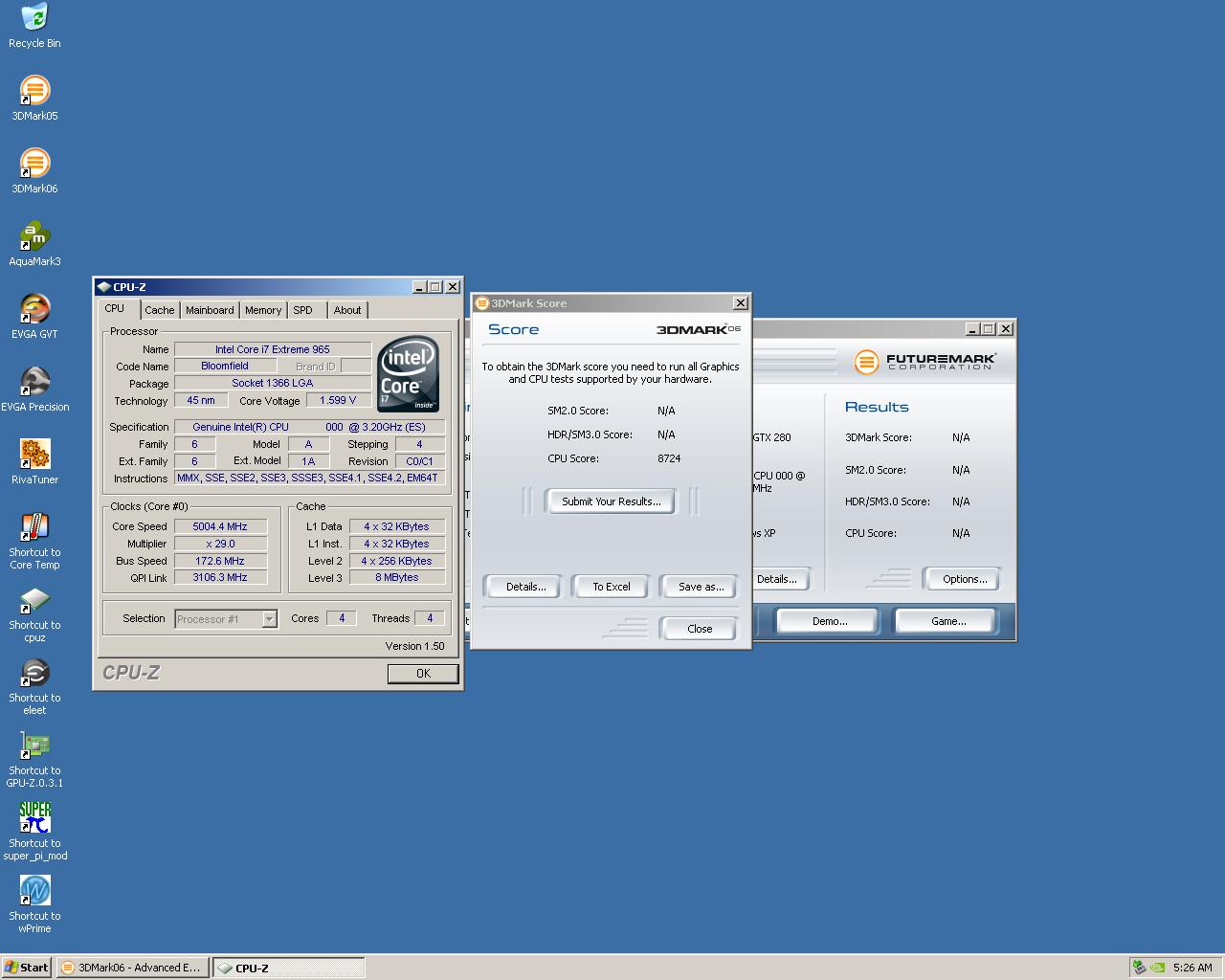The width and height of the screenshot is (1225, 980).
Task: Open the Processor #1 selection dropdown
Action: (226, 619)
